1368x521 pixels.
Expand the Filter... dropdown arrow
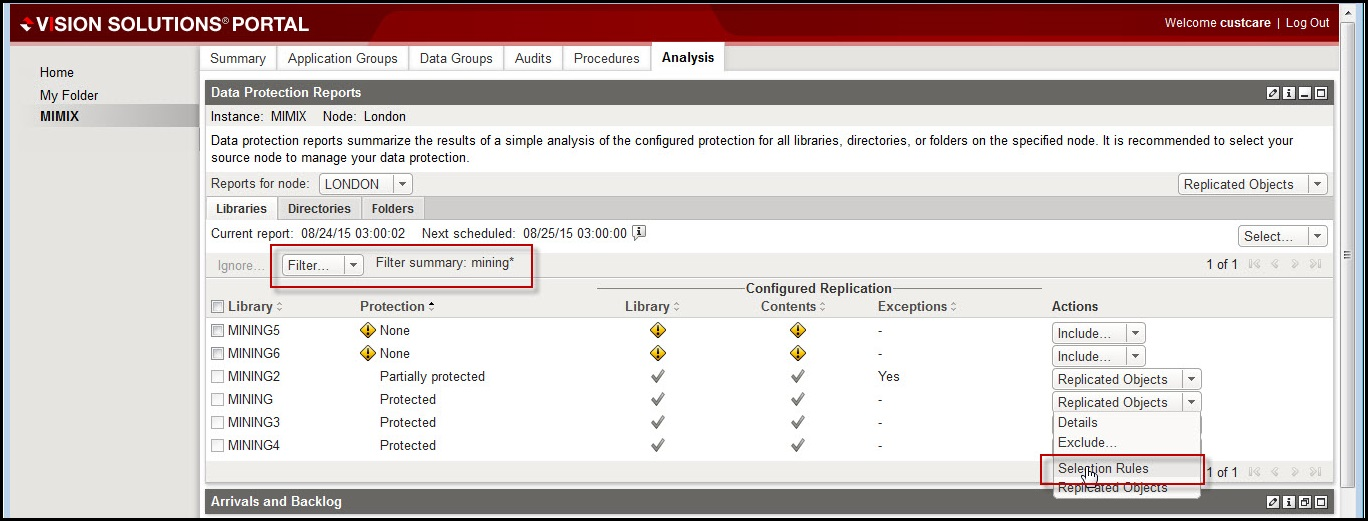pyautogui.click(x=352, y=265)
